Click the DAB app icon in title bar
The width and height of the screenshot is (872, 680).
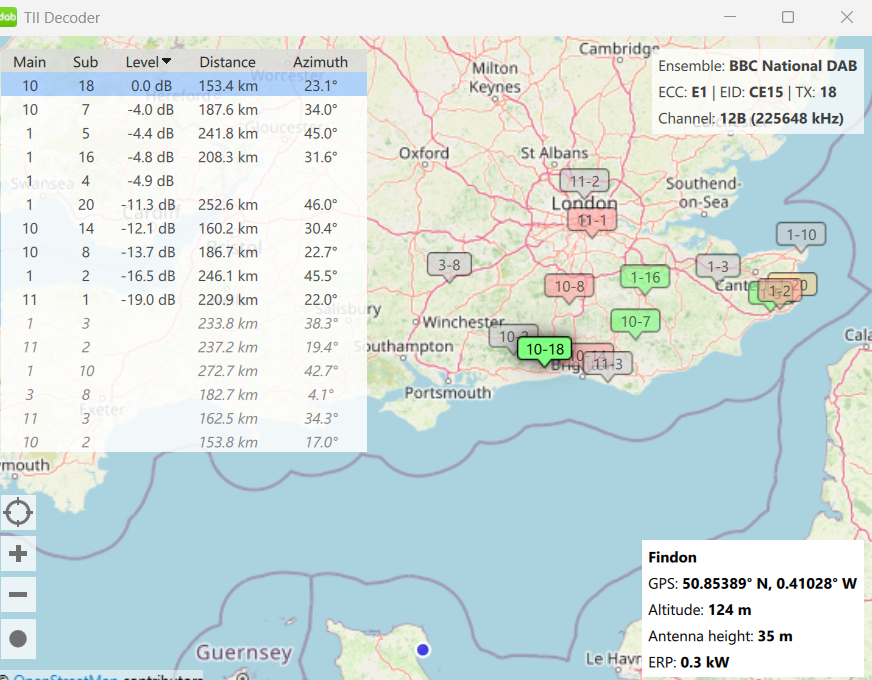pos(8,17)
